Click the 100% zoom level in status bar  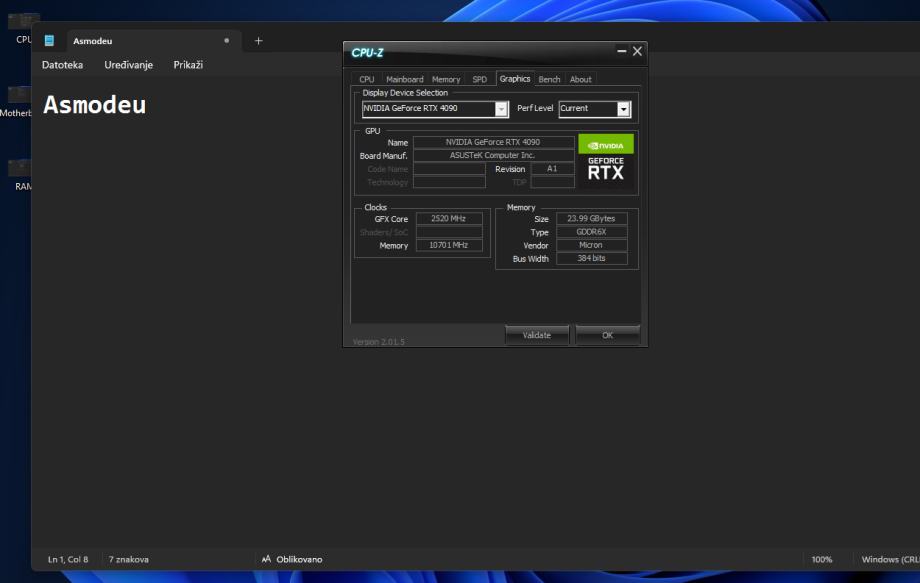[x=822, y=559]
